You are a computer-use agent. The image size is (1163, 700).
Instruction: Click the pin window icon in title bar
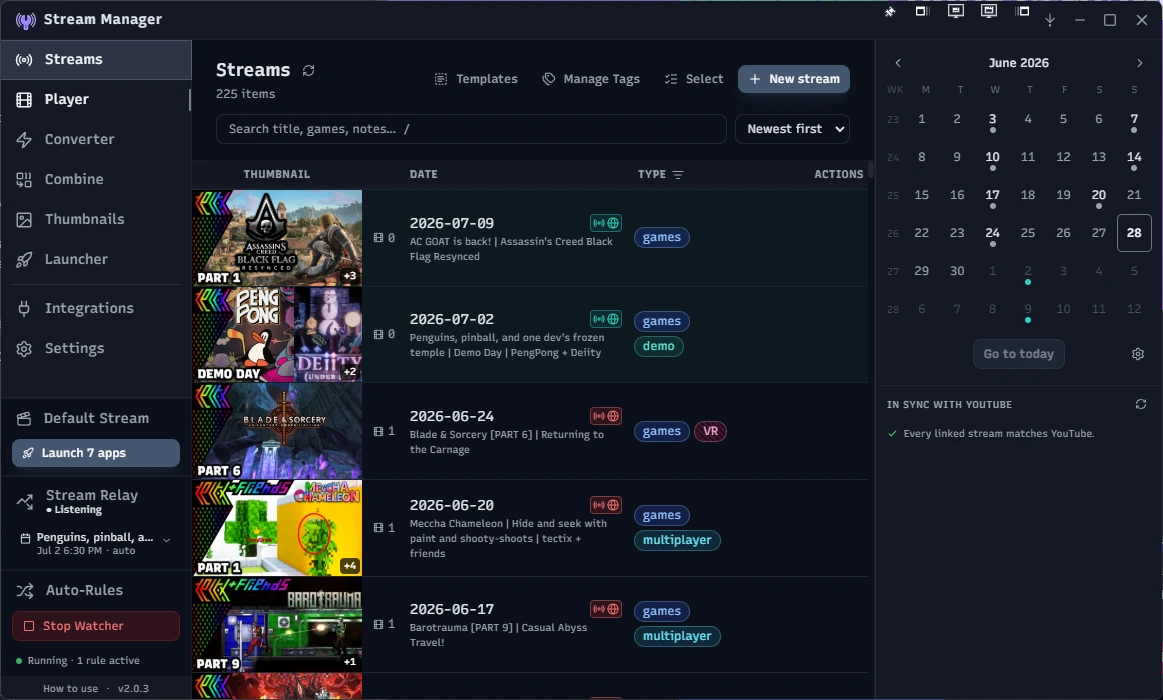click(x=889, y=12)
